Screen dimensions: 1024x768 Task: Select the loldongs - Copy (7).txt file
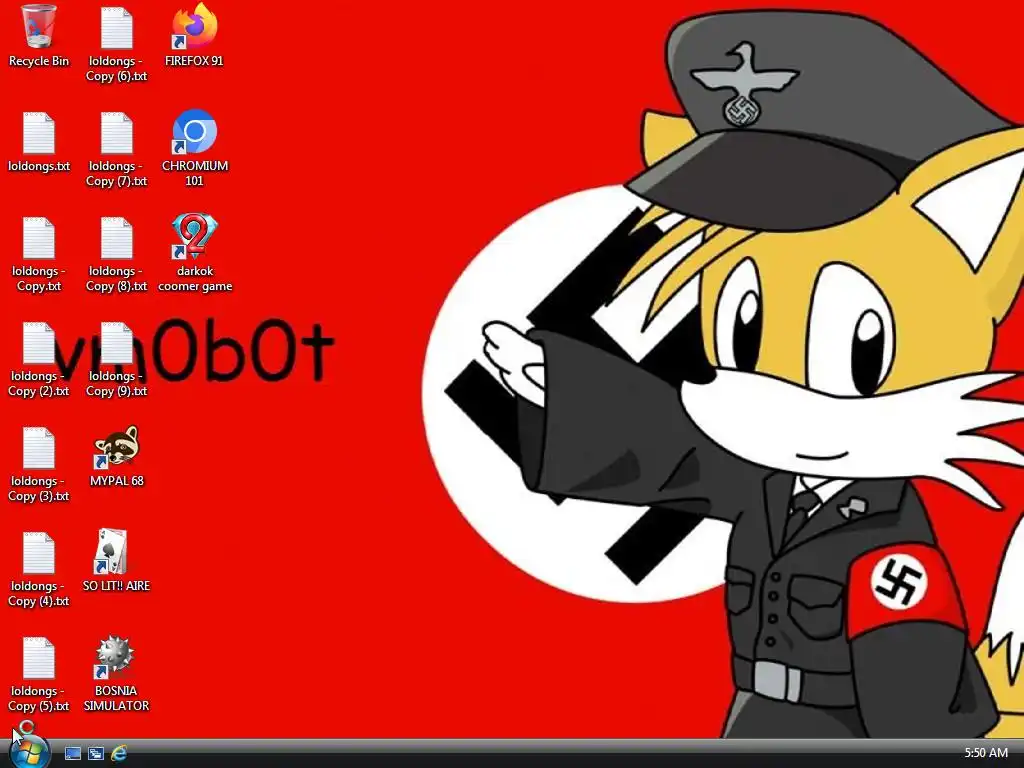point(116,150)
